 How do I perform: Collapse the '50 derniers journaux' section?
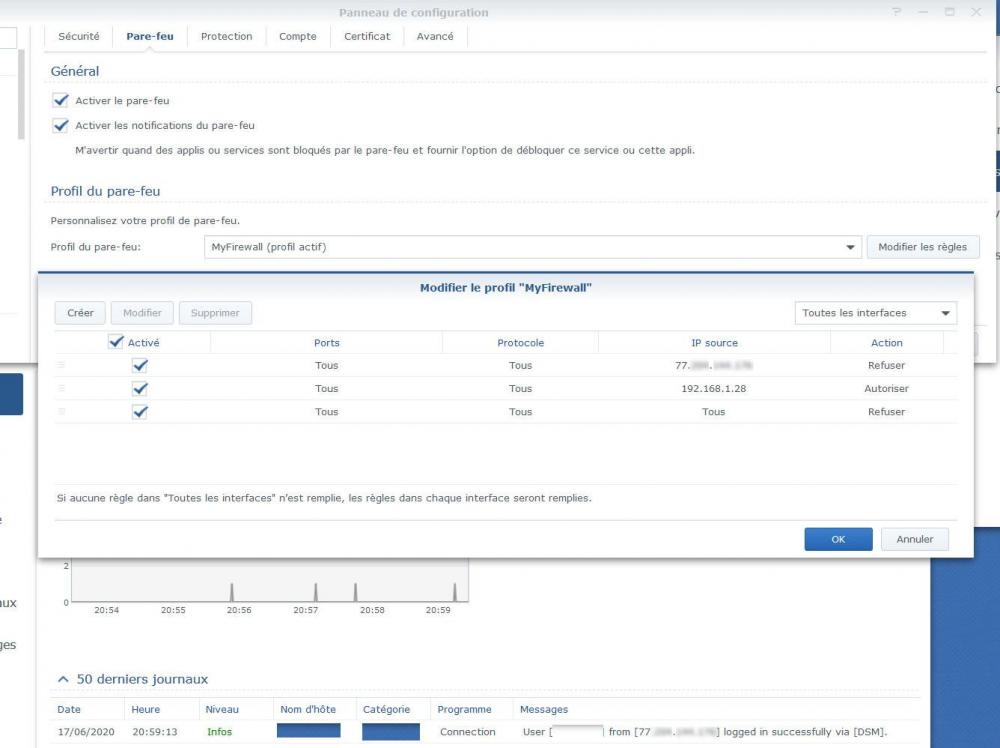click(x=64, y=679)
